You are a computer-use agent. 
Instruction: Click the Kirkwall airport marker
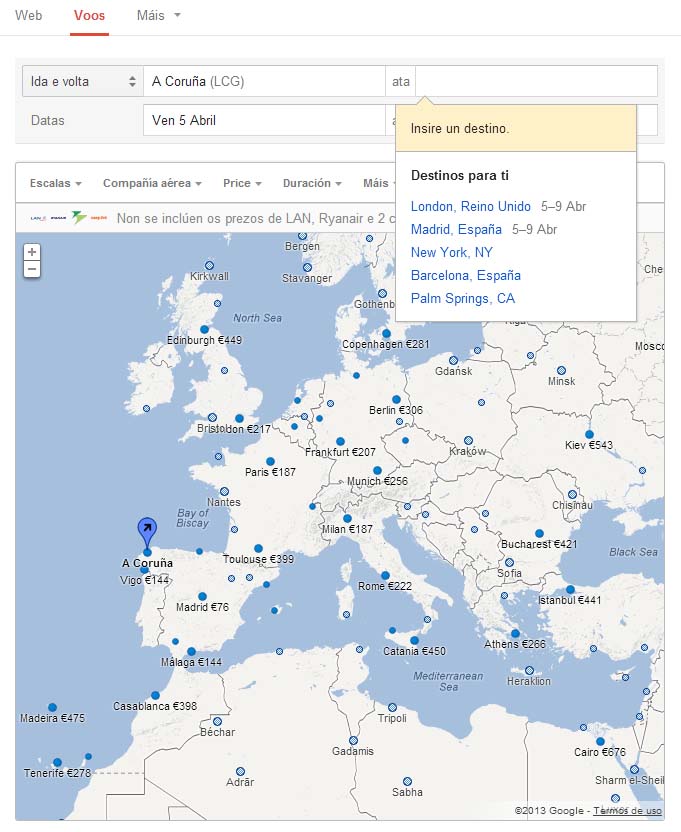coord(210,265)
